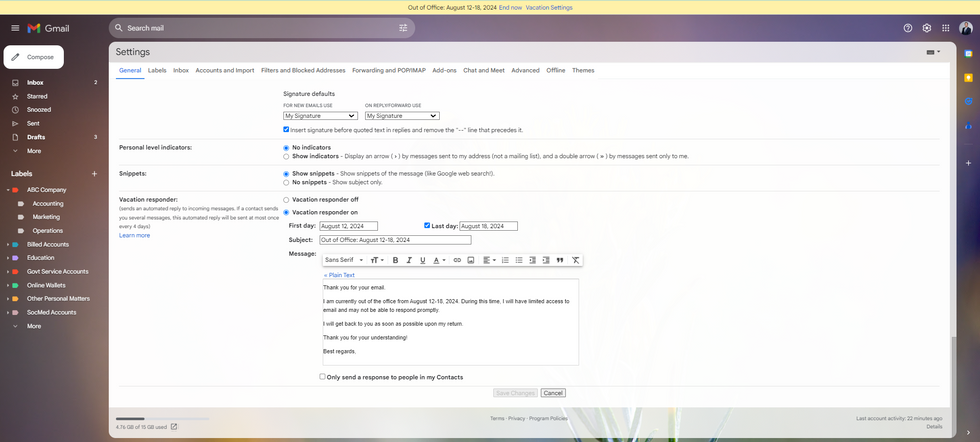
Task: Insert an image in message
Action: tap(471, 260)
